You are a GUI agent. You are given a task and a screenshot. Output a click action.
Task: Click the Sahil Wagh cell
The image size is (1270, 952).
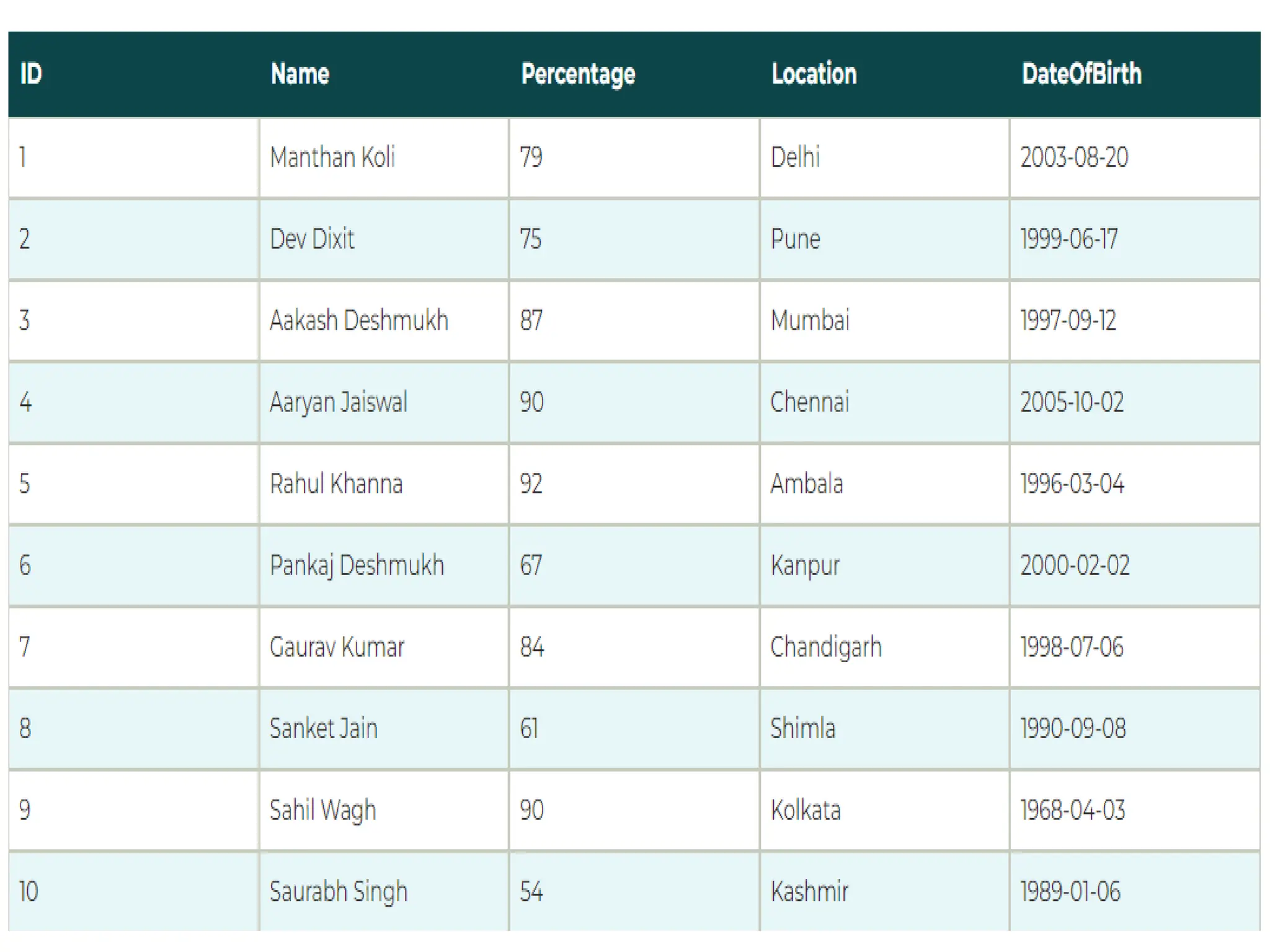tap(322, 811)
